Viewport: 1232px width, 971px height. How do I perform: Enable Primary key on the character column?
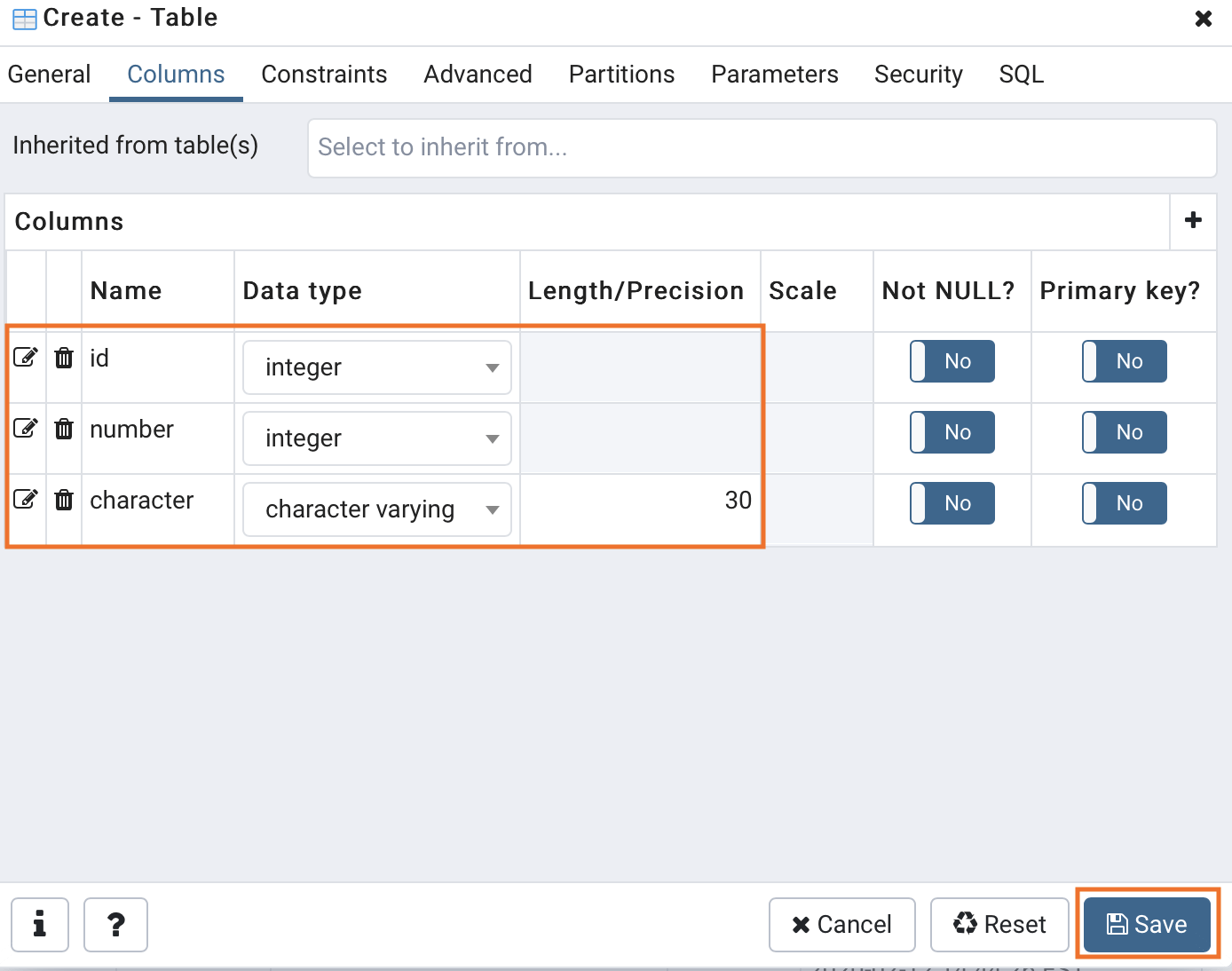click(1124, 502)
